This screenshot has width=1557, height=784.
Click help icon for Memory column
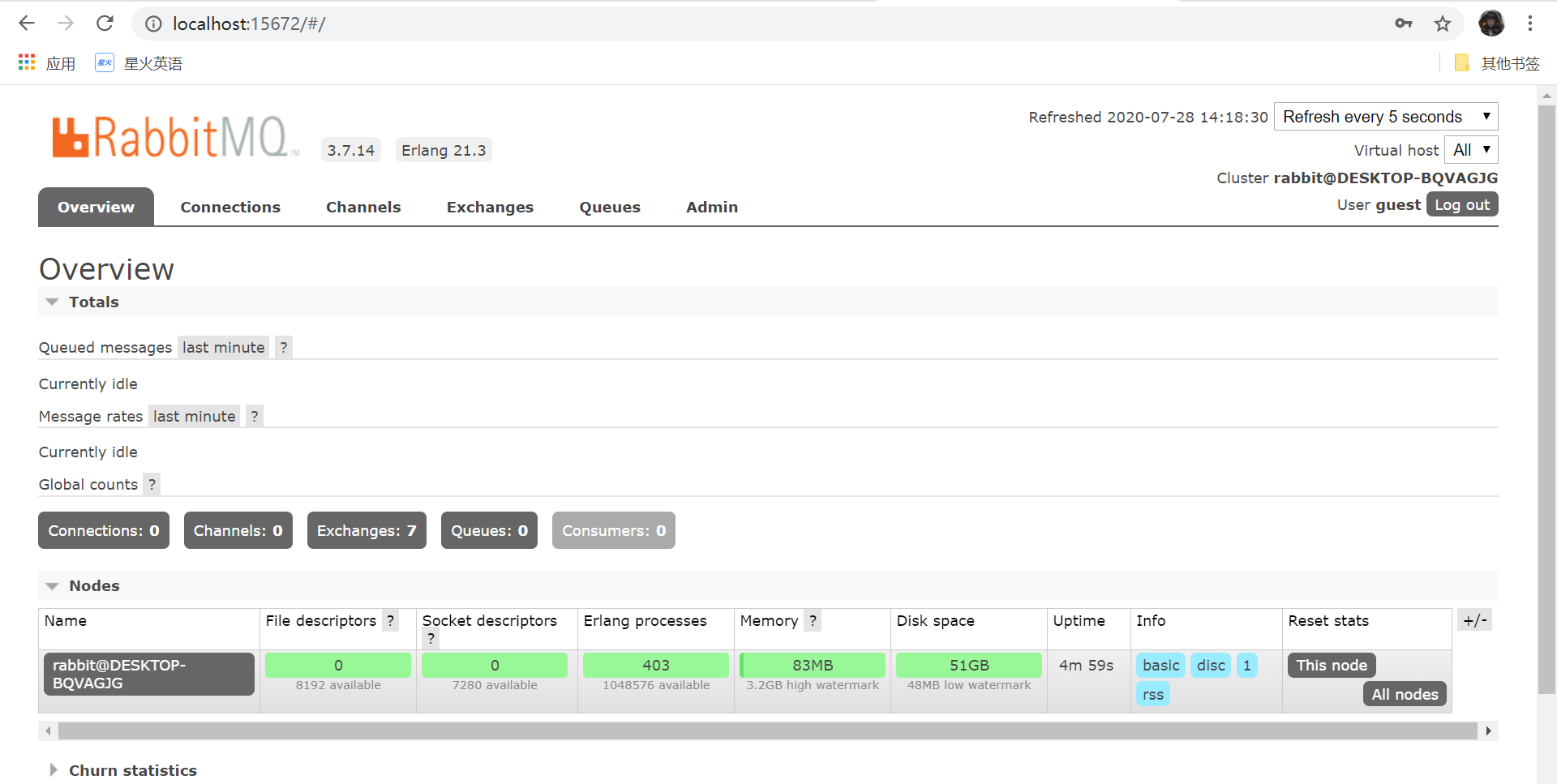tap(813, 620)
